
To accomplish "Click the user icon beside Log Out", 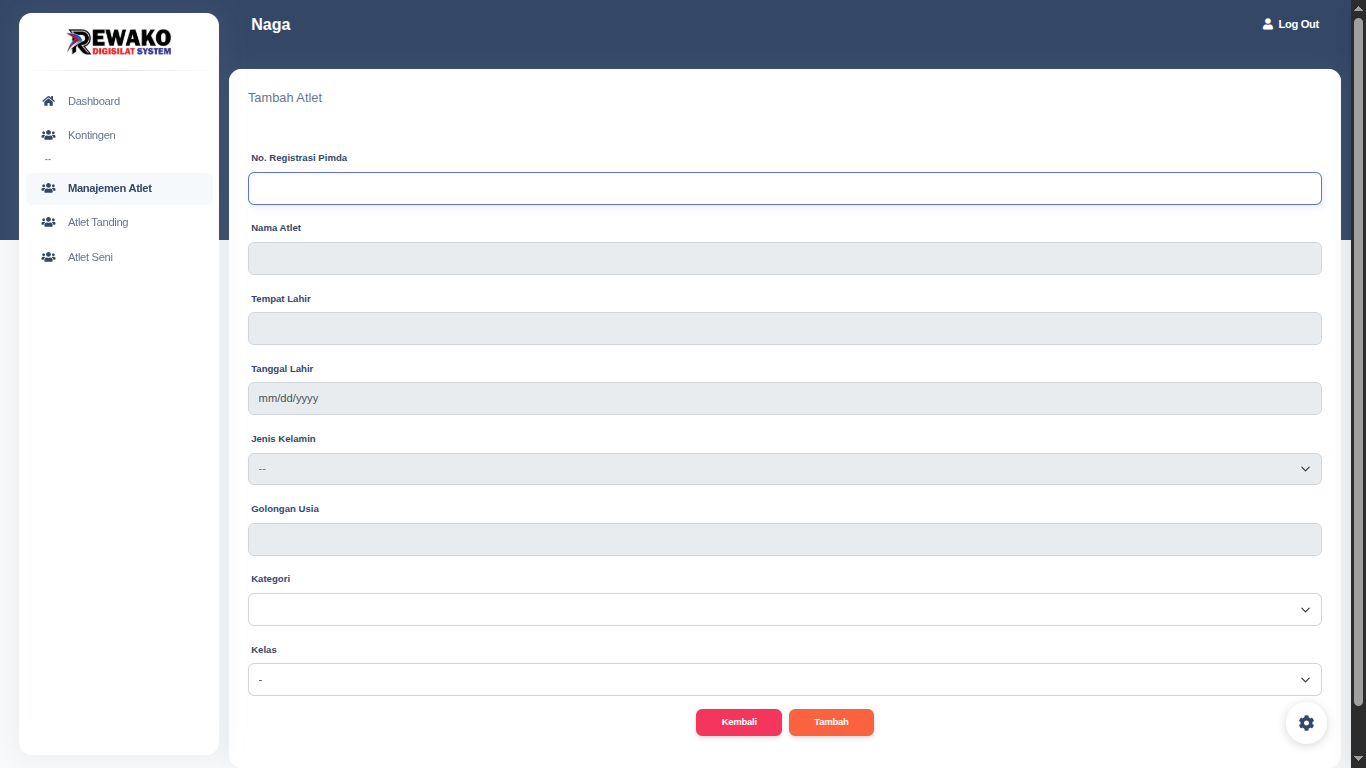I will tap(1268, 24).
